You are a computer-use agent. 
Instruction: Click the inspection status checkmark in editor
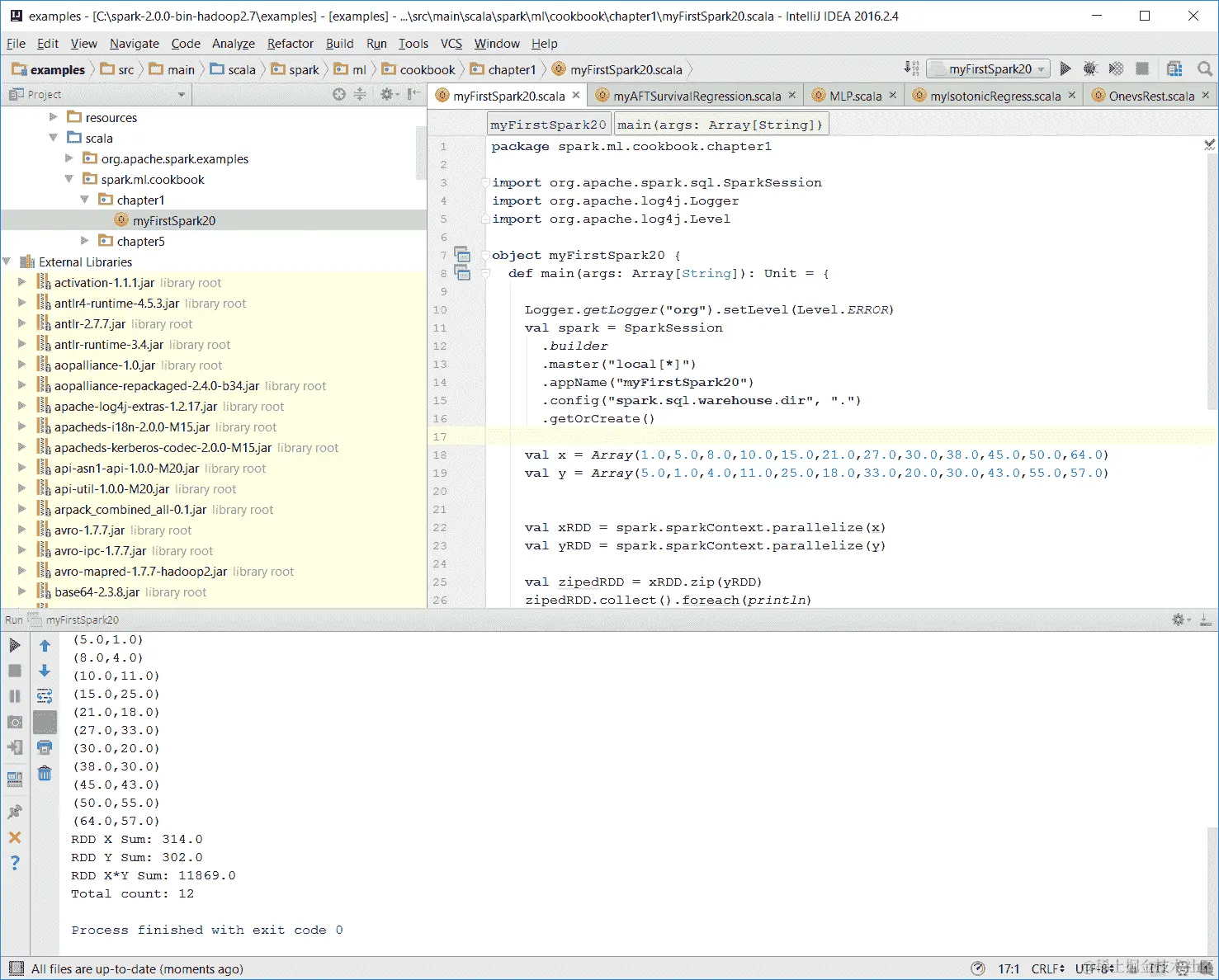pyautogui.click(x=1209, y=144)
